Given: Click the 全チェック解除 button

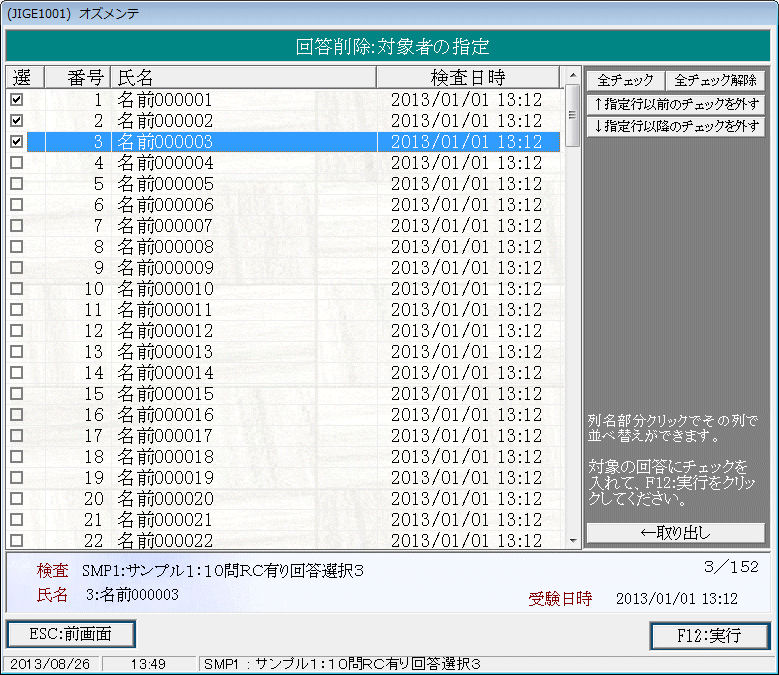Looking at the screenshot, I should point(715,80).
